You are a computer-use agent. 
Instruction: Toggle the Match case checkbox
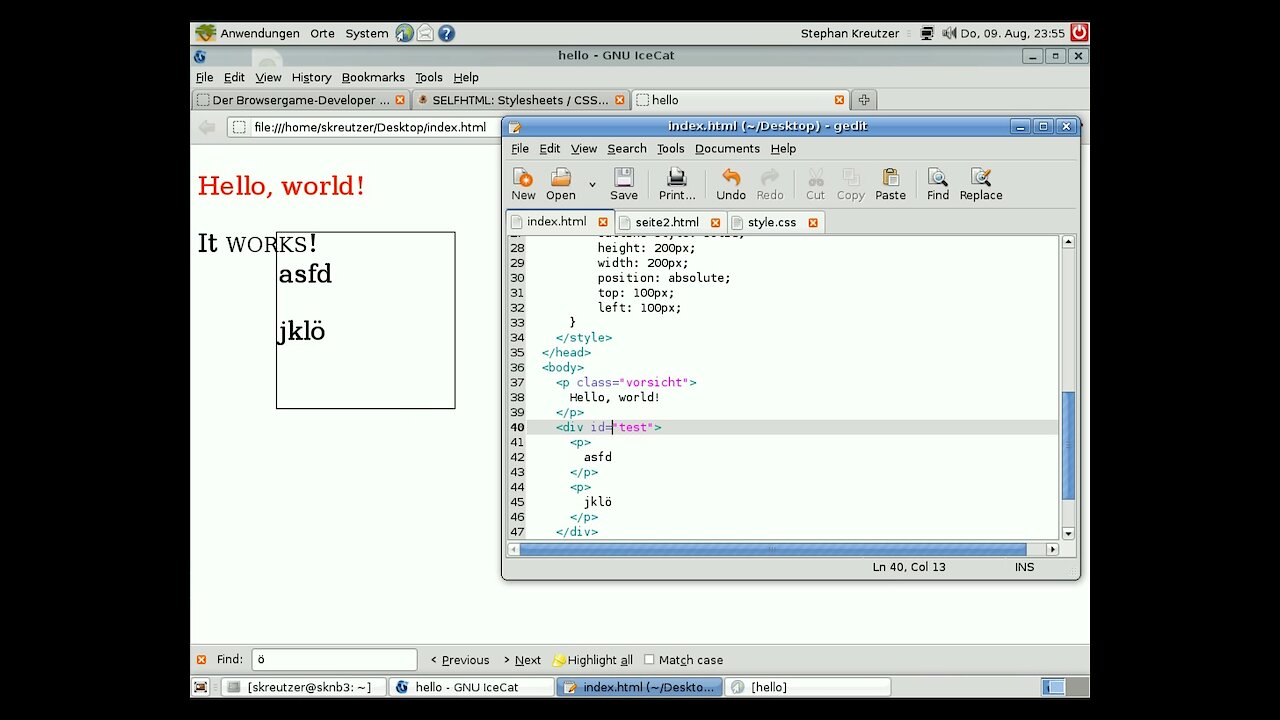(x=649, y=660)
